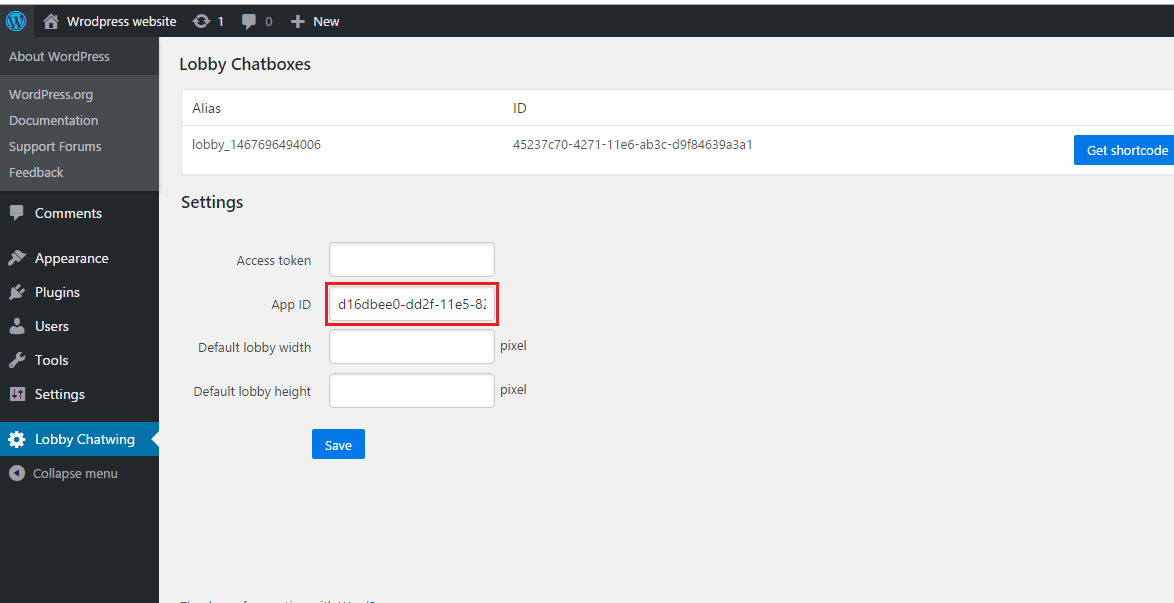Click the Access token label
This screenshot has height=603, width=1174.
click(x=273, y=261)
